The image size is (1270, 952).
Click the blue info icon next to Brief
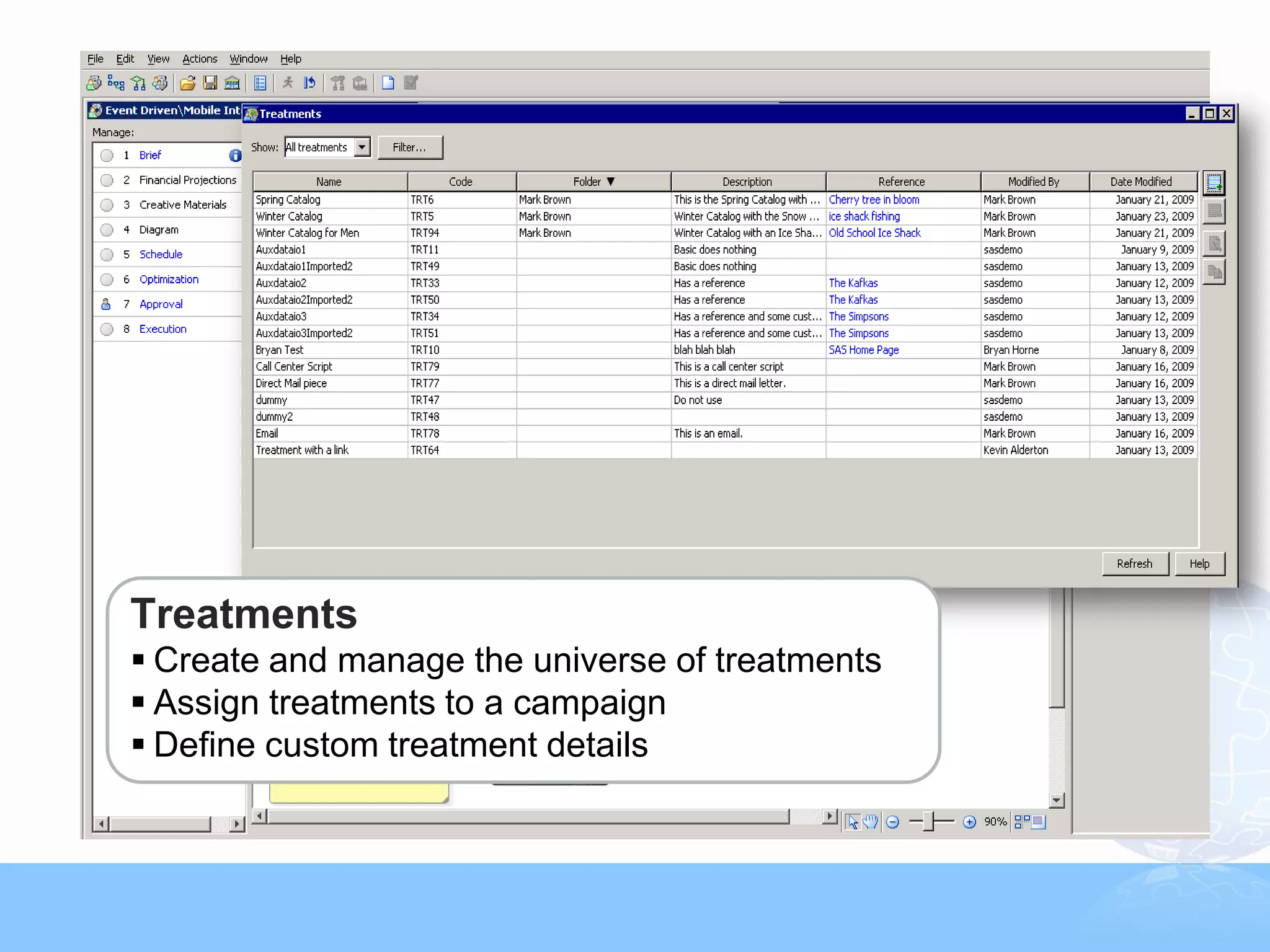[235, 156]
